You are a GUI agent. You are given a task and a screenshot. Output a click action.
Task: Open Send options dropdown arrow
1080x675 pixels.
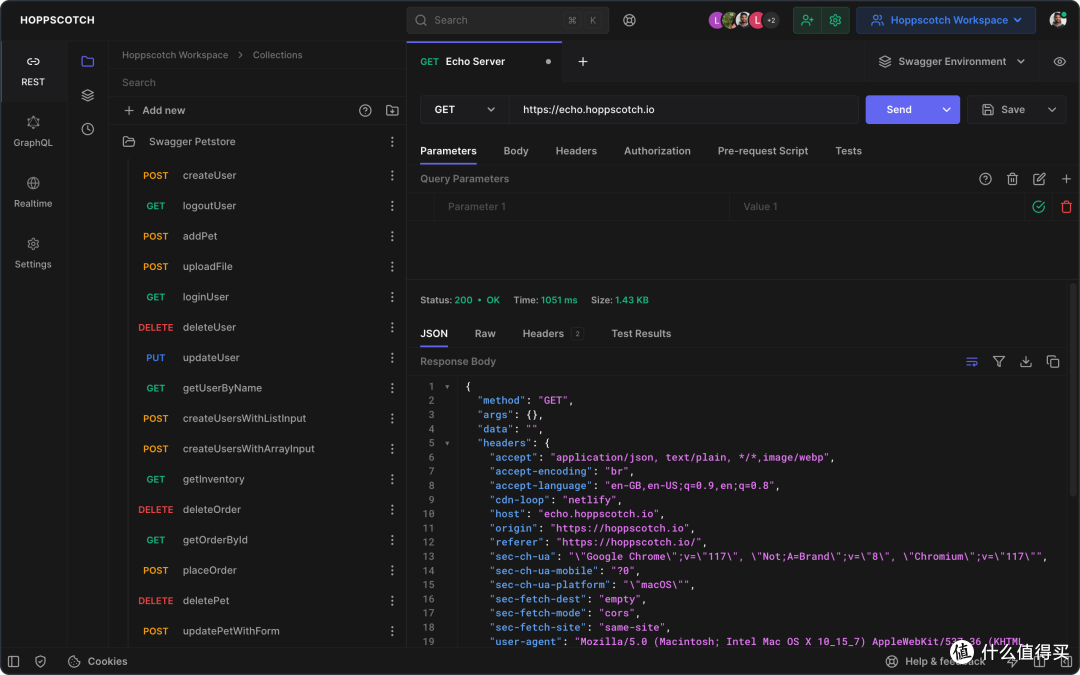click(x=946, y=110)
